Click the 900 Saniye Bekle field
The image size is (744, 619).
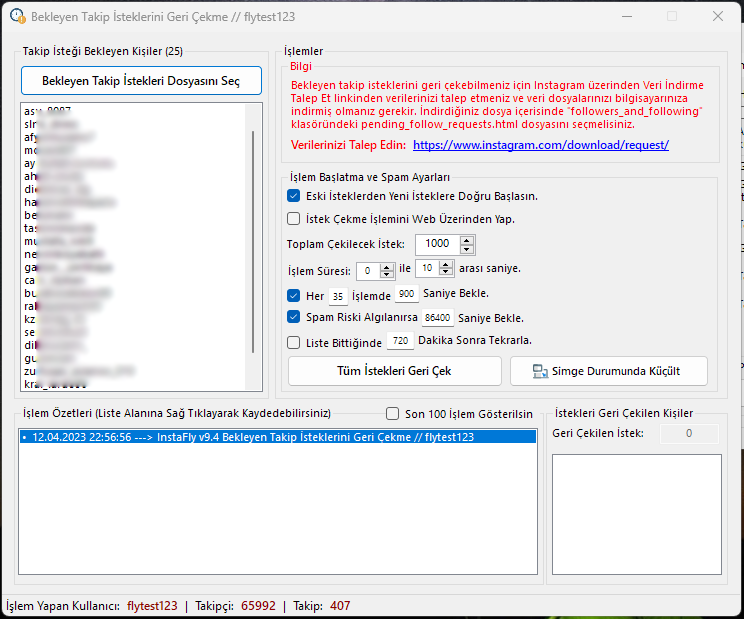(x=407, y=294)
